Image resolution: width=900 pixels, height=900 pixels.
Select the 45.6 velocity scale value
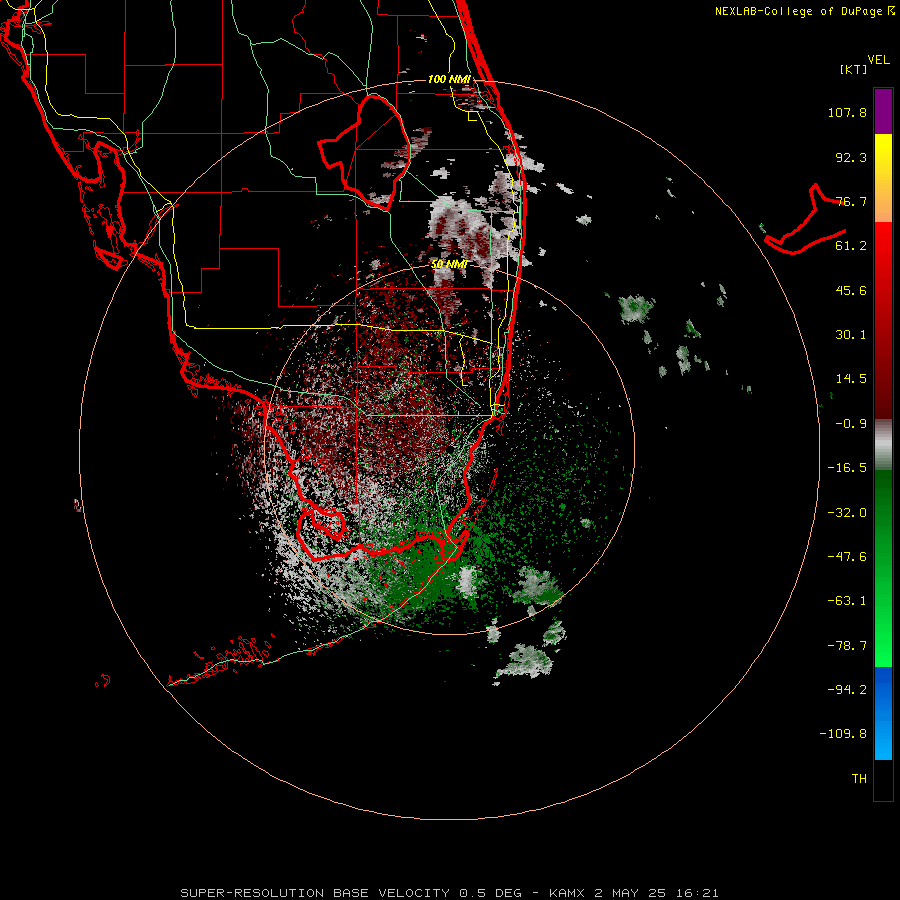click(851, 290)
